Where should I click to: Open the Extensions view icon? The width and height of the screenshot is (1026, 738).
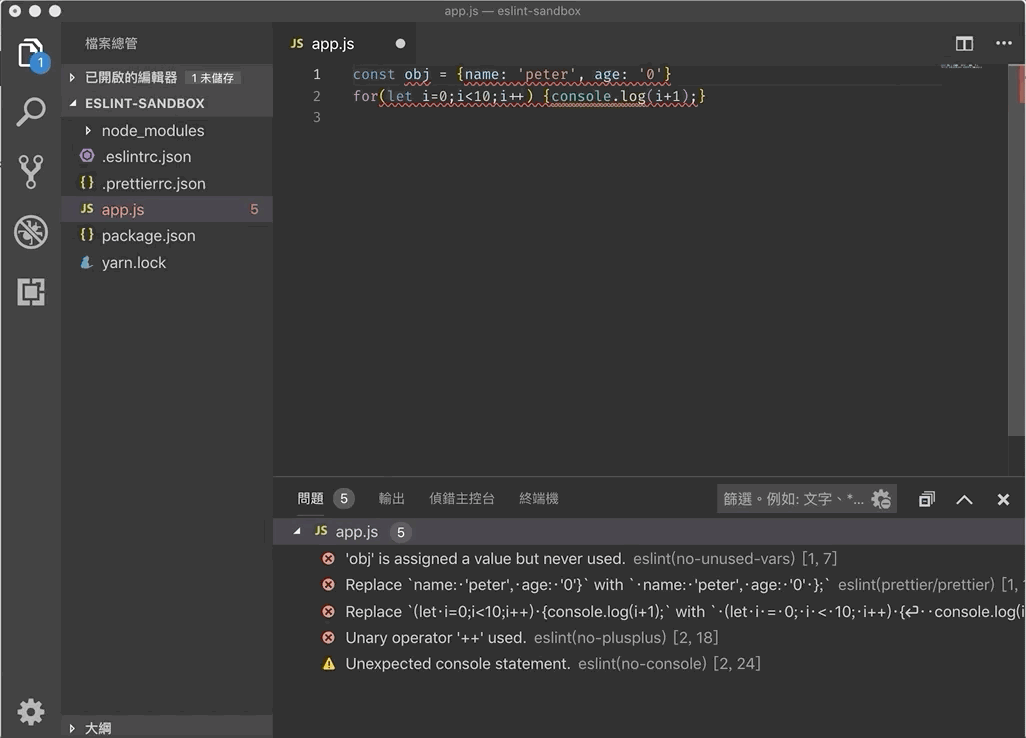tap(30, 292)
